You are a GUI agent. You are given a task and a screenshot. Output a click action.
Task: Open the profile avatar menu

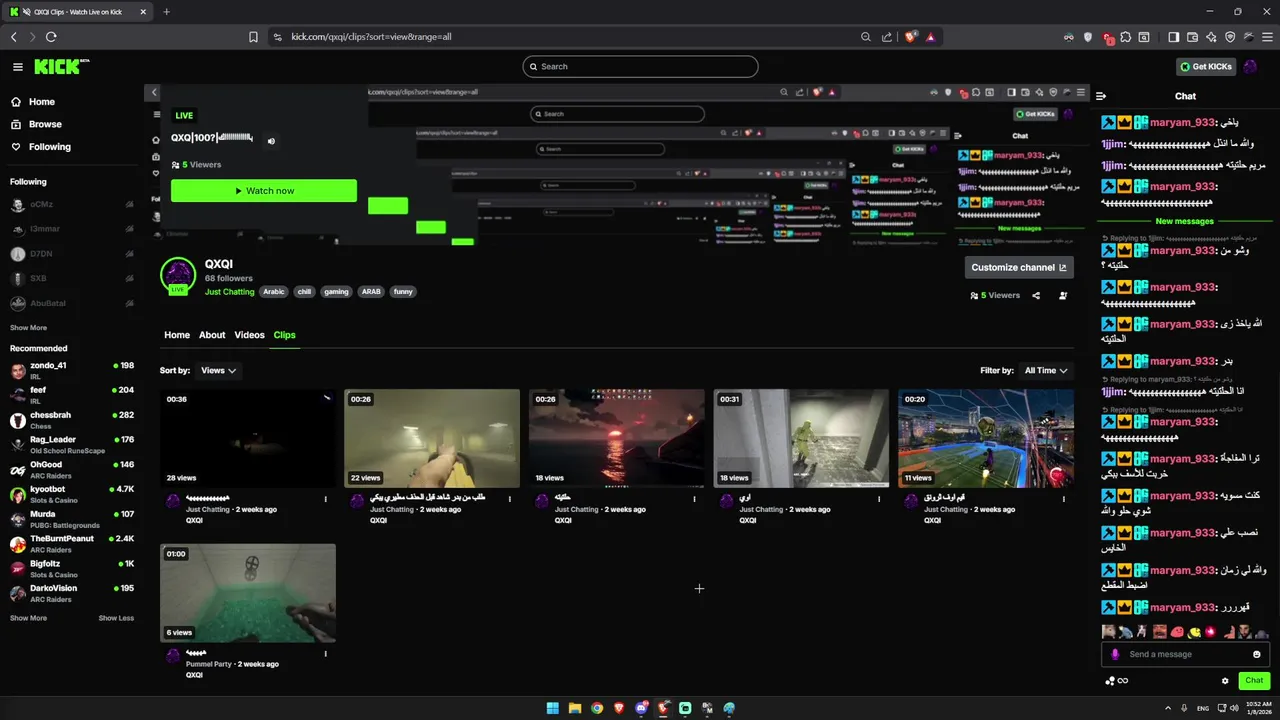1250,67
